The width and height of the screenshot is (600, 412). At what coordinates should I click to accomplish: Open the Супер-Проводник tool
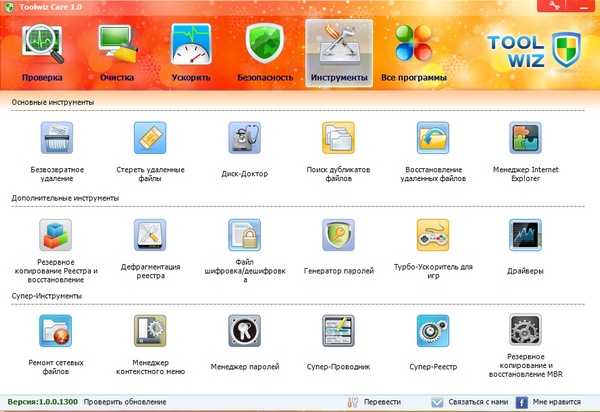[337, 332]
